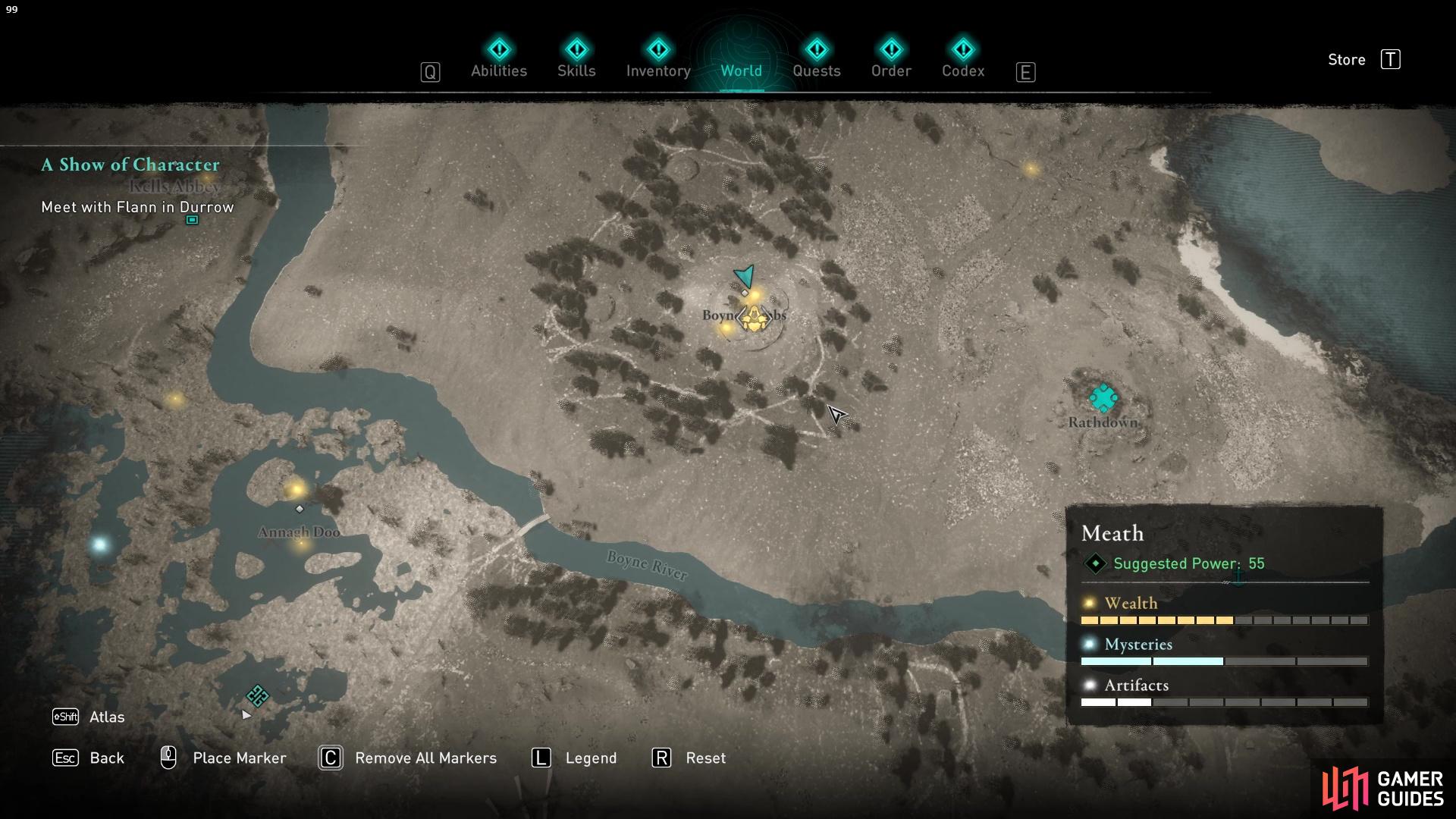Click the Suggested Power: 55 text
The height and width of the screenshot is (819, 1456).
click(x=1188, y=563)
